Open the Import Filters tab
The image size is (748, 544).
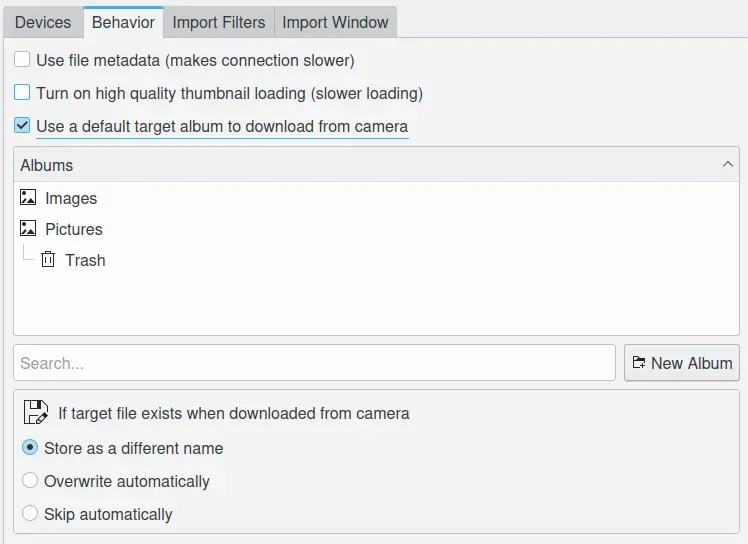[219, 22]
